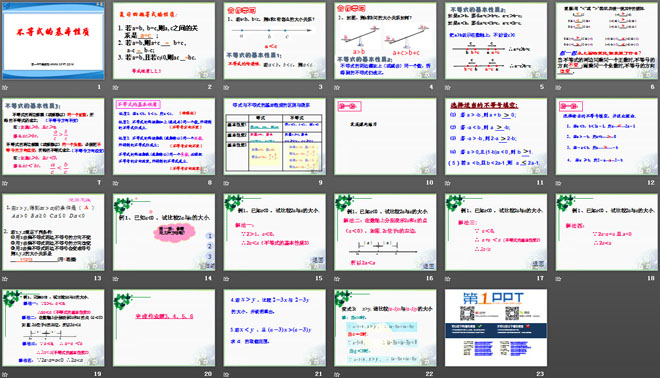Click the animation star icon under slide 22
This screenshot has width=660, height=378.
click(337, 374)
